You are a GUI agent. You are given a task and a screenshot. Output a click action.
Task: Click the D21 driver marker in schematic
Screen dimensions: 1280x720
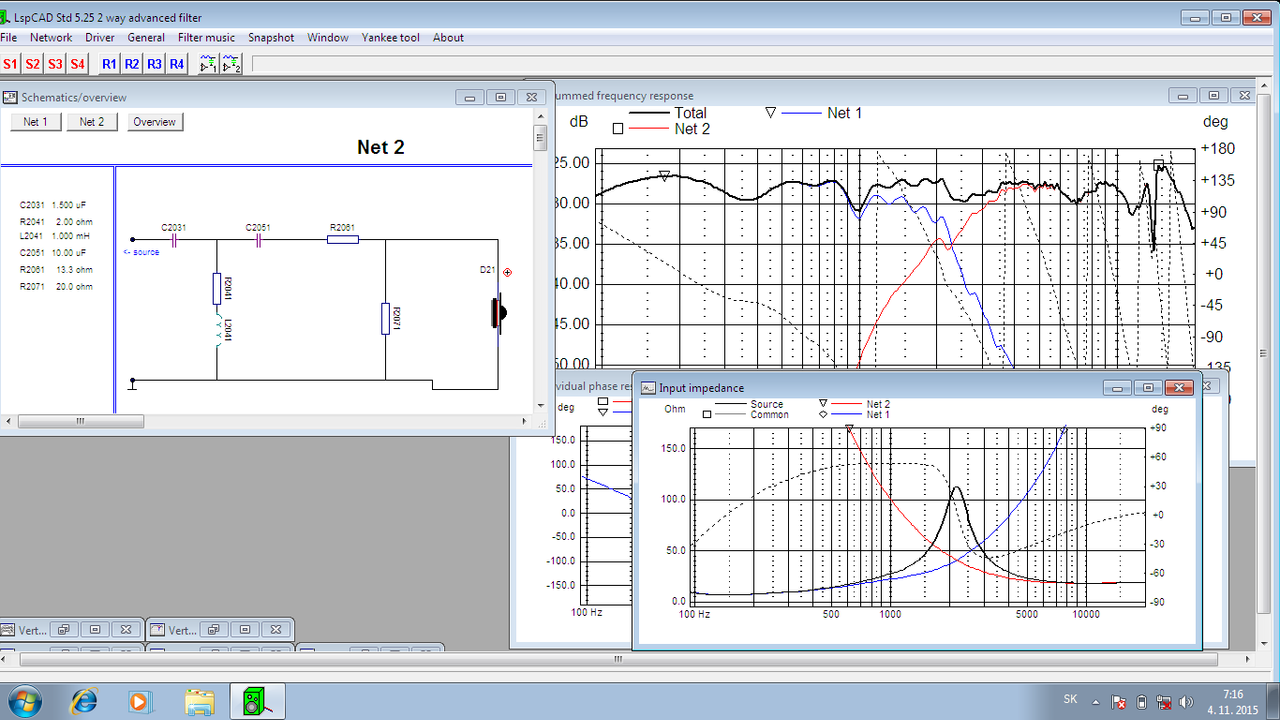pyautogui.click(x=507, y=272)
